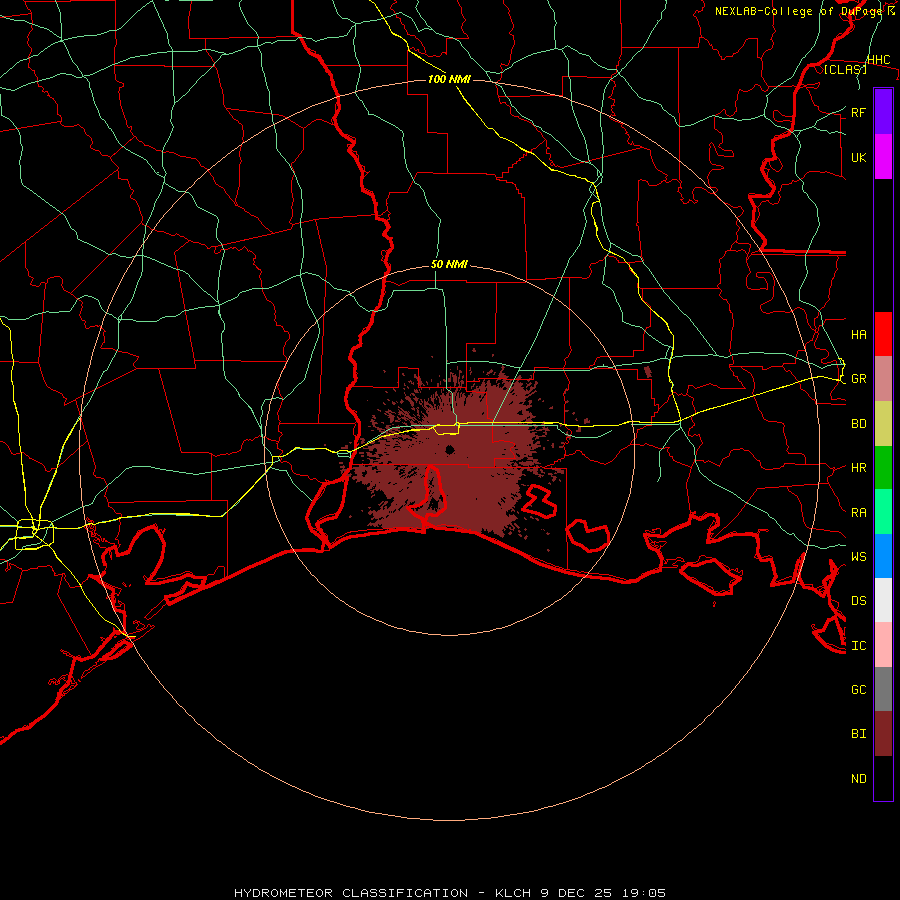Click the 100 NMI range ring label
Screen dimensions: 900x900
point(449,79)
